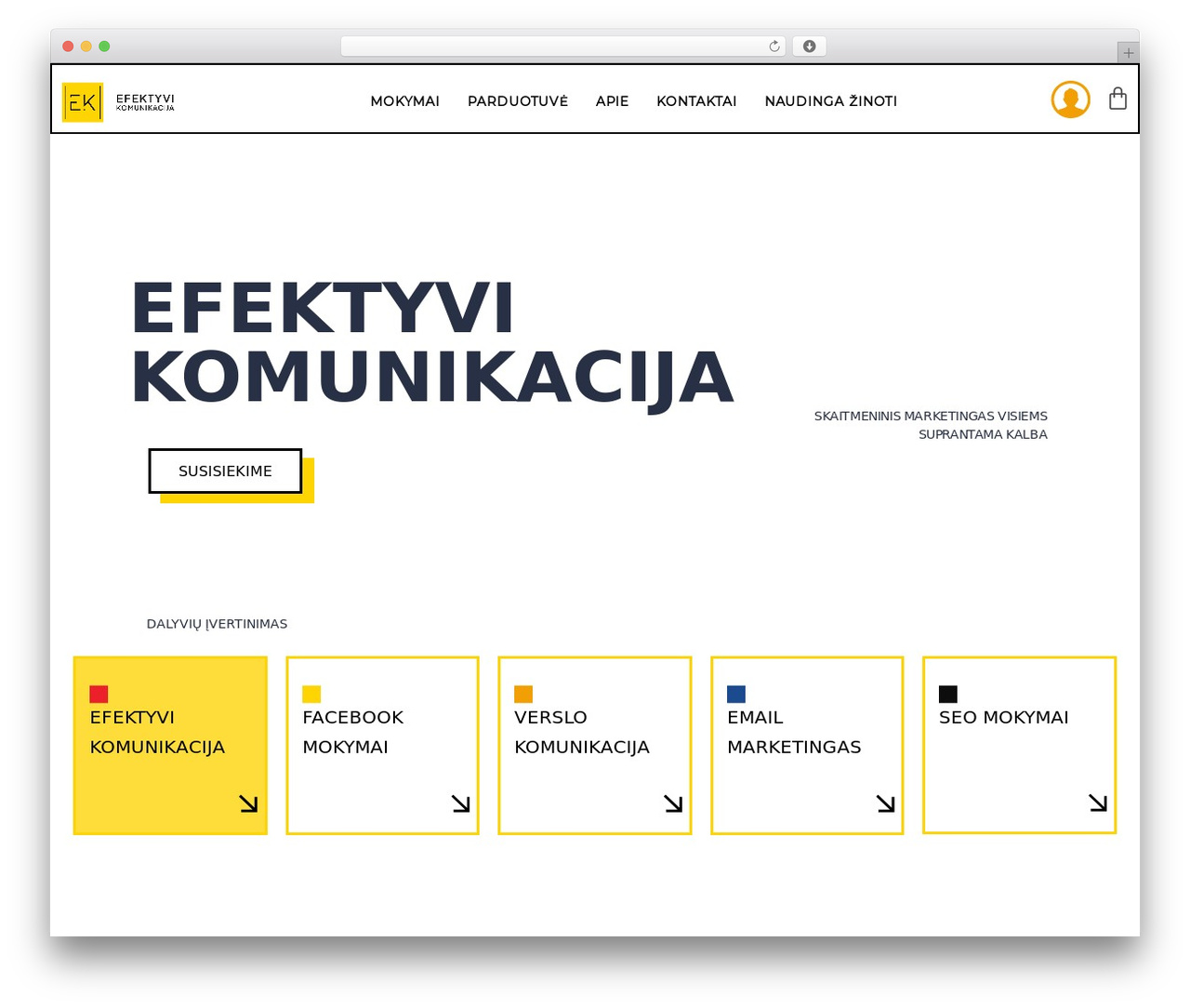Open the Parduotuvė menu item
The image size is (1190, 1008).
518,100
